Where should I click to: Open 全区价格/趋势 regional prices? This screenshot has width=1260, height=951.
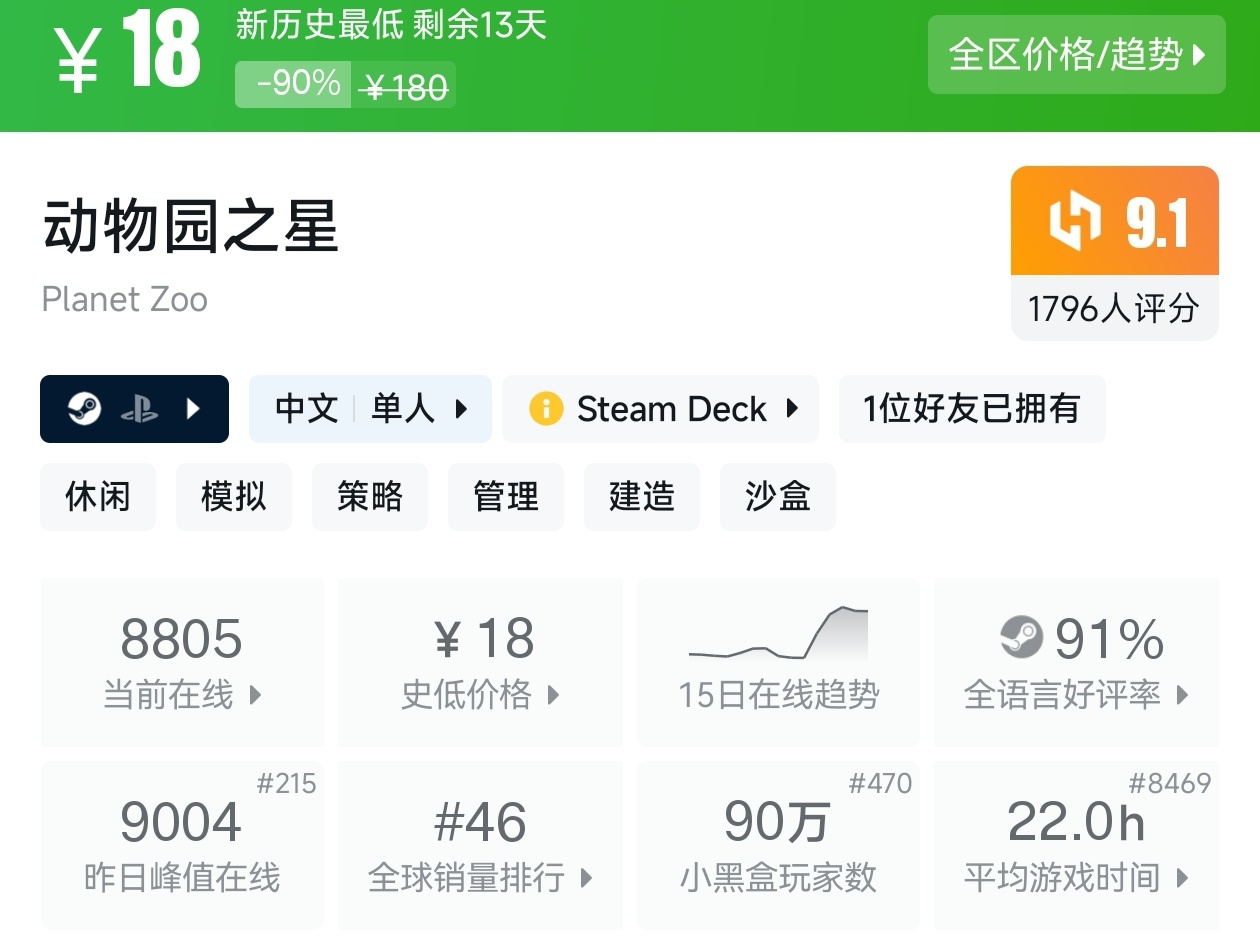point(1076,55)
